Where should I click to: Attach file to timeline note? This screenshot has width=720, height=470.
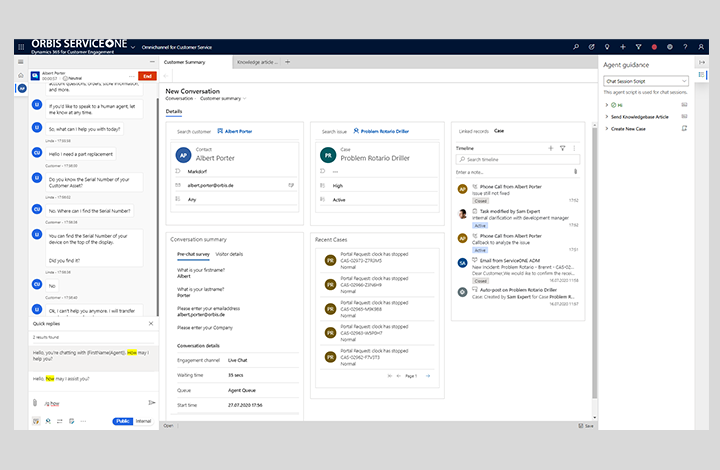click(x=575, y=172)
